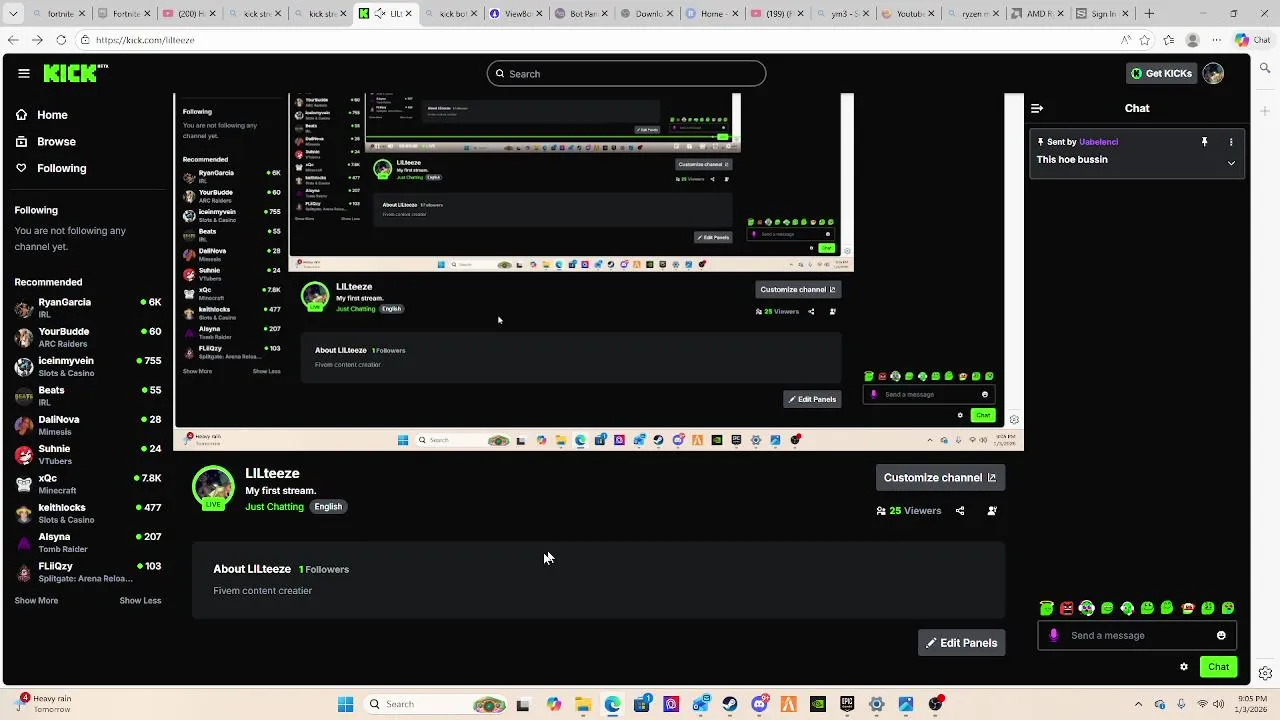Open YourBudde recommended channel
The height and width of the screenshot is (720, 1280).
(87, 337)
